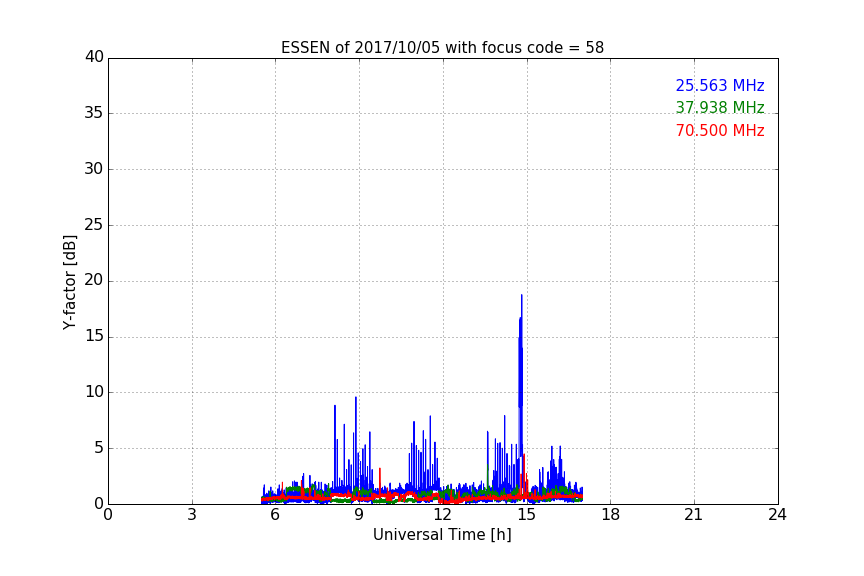Select the red 70.500 MHz legend label
This screenshot has height=576, width=864.
coord(720,131)
